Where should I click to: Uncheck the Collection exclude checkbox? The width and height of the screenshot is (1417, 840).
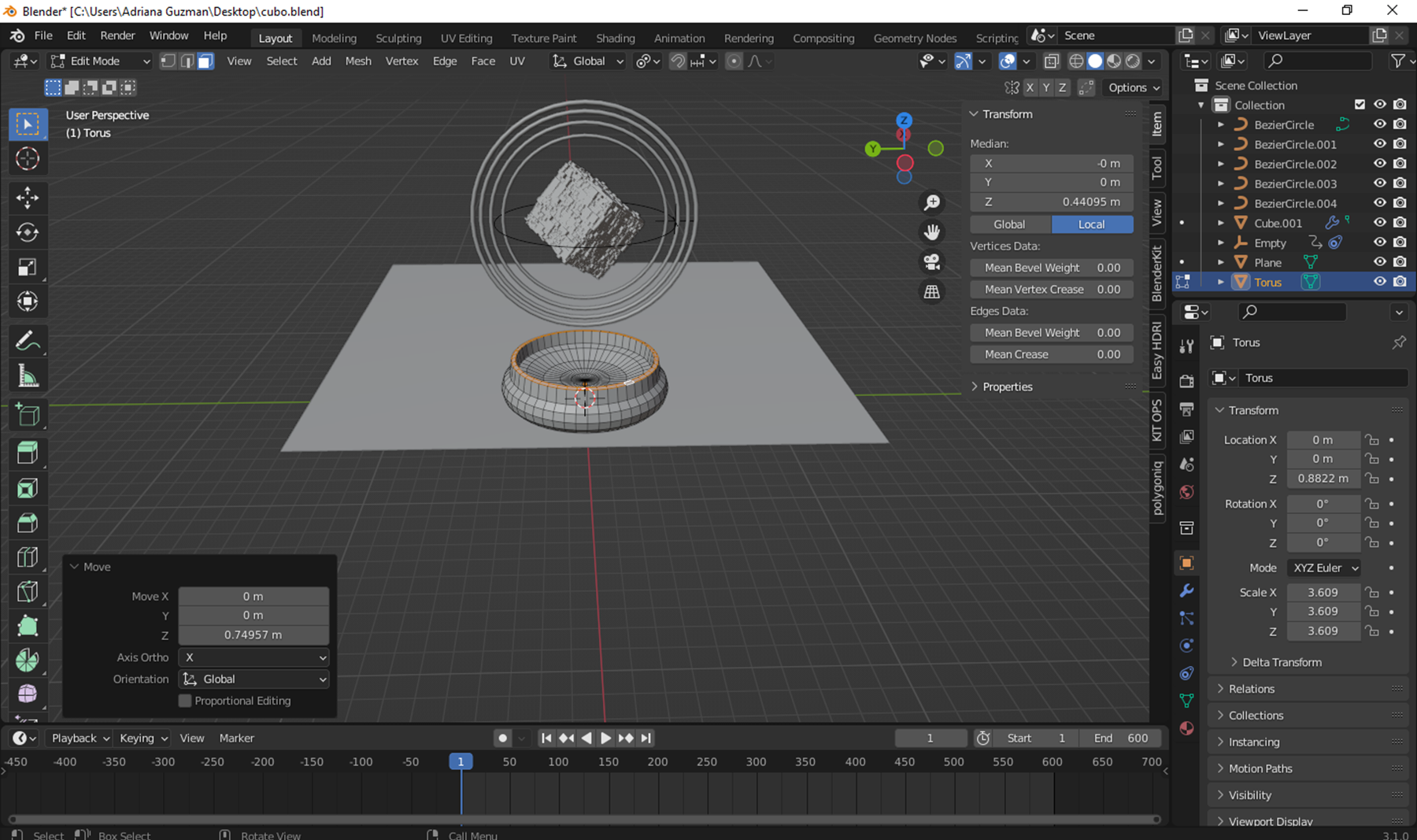[x=1360, y=105]
